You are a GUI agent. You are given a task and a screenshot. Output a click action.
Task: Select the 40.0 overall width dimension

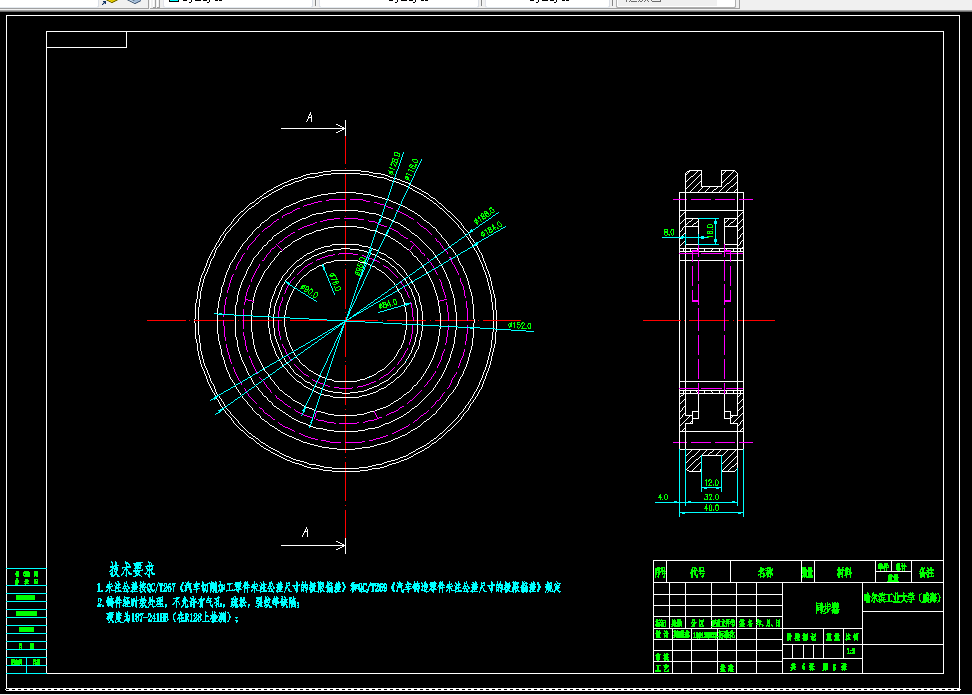(712, 508)
